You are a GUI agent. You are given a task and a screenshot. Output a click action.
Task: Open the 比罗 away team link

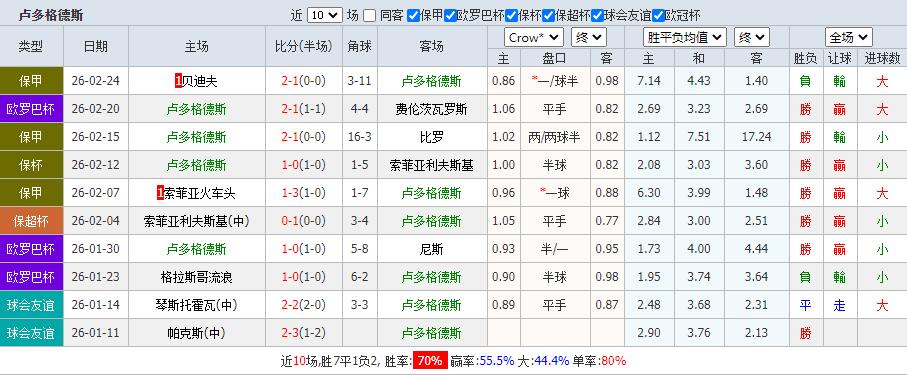coord(432,137)
